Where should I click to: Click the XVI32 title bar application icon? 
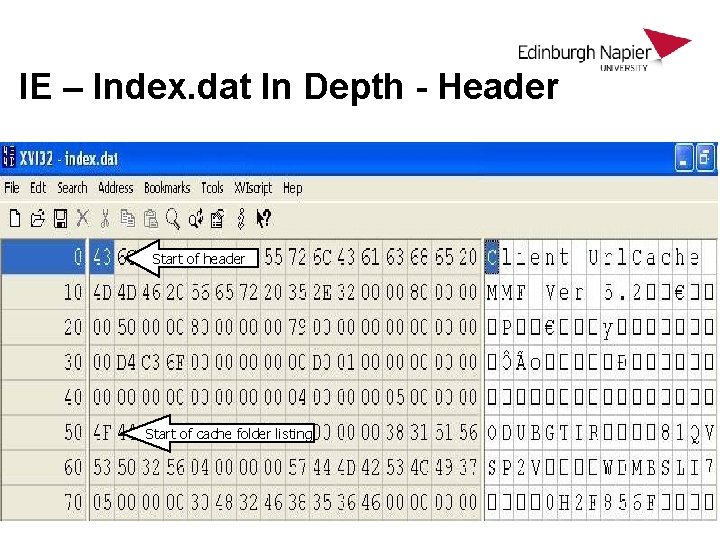click(x=8, y=156)
